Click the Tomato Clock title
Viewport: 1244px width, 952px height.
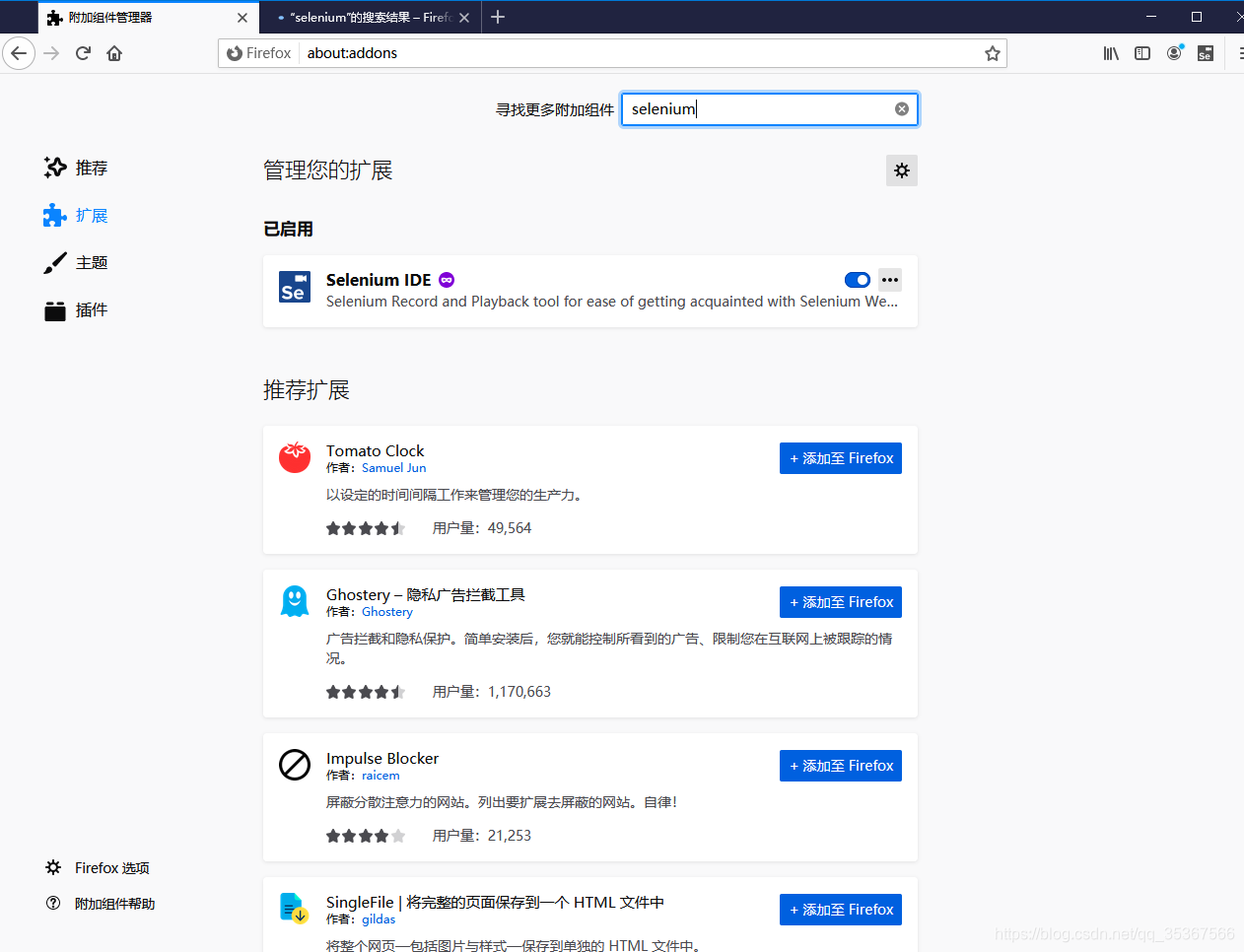376,451
